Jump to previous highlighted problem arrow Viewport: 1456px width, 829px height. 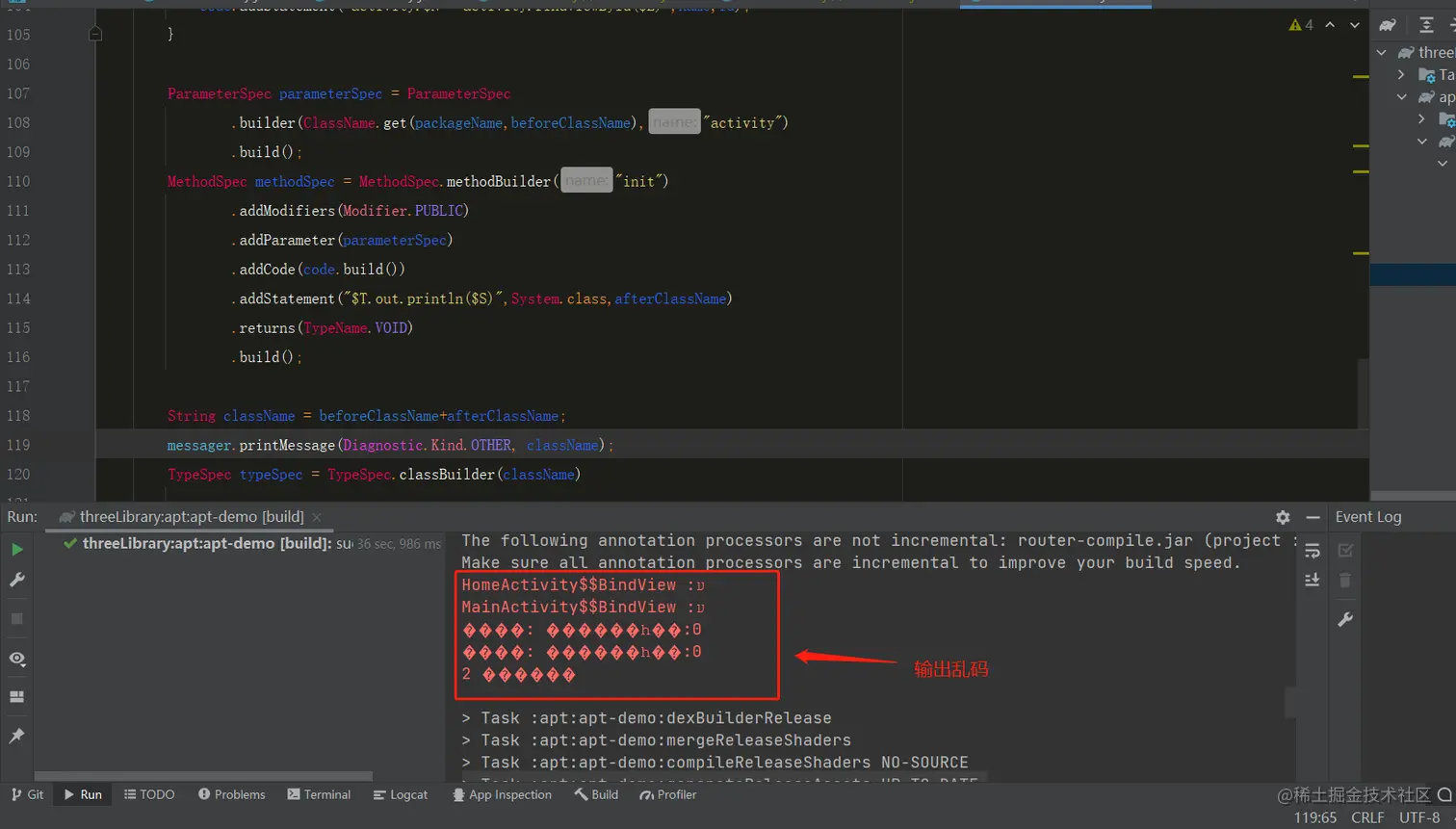pos(1330,25)
